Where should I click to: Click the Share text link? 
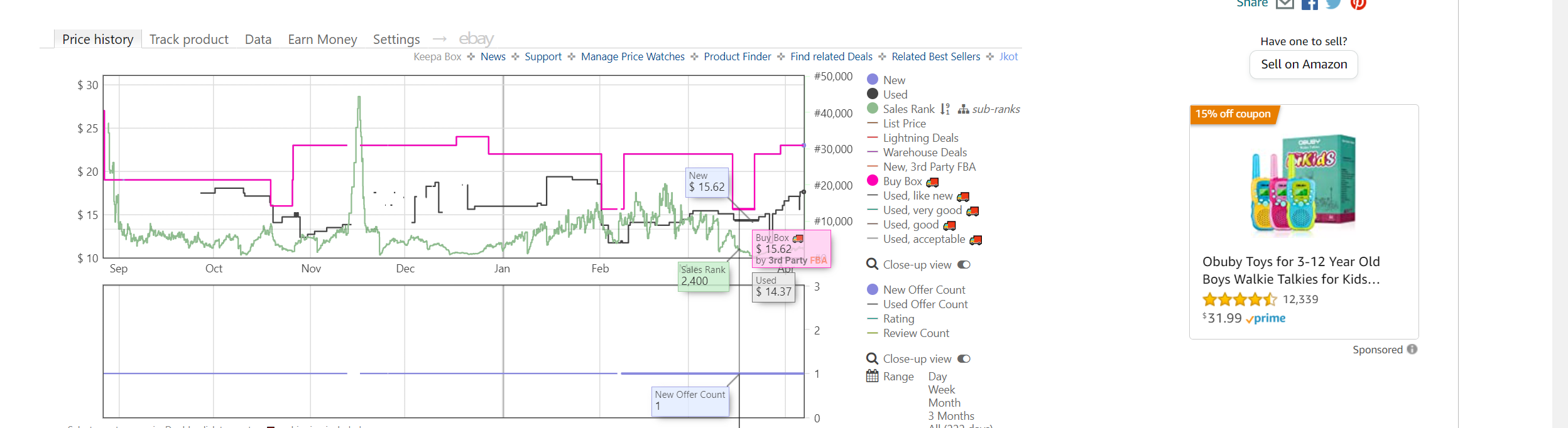pos(1252,4)
